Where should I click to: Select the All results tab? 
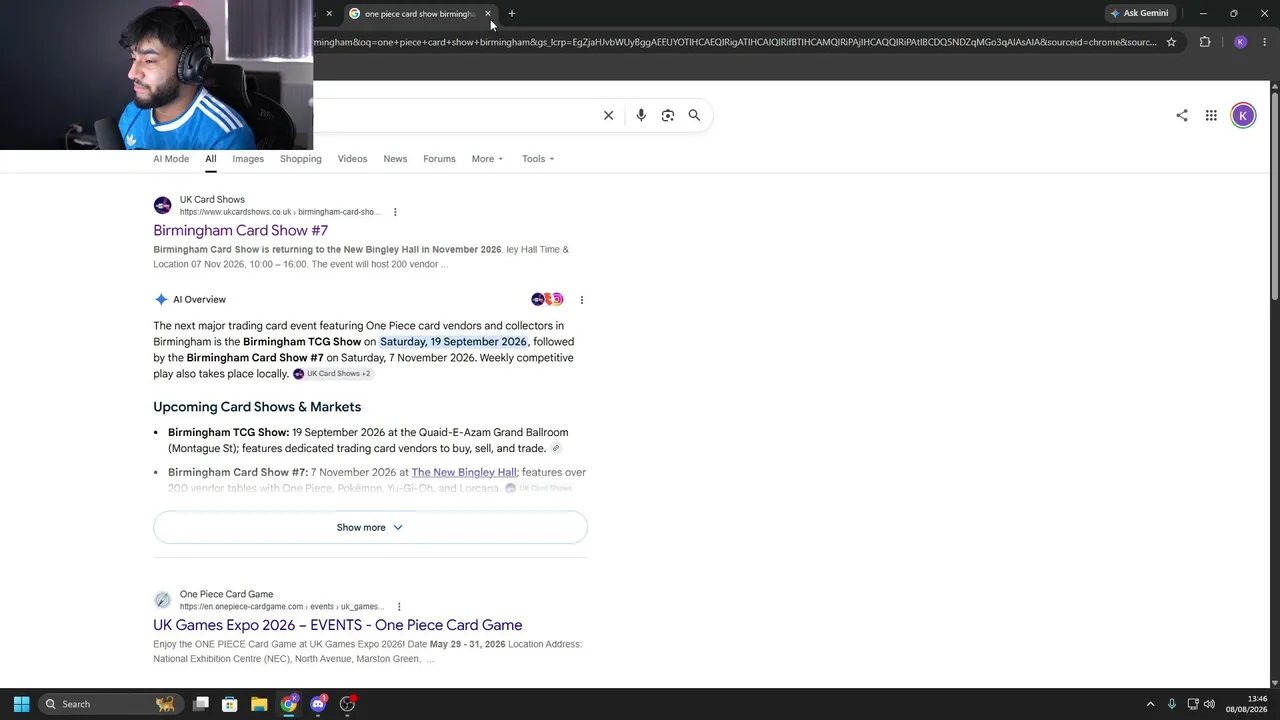click(211, 159)
